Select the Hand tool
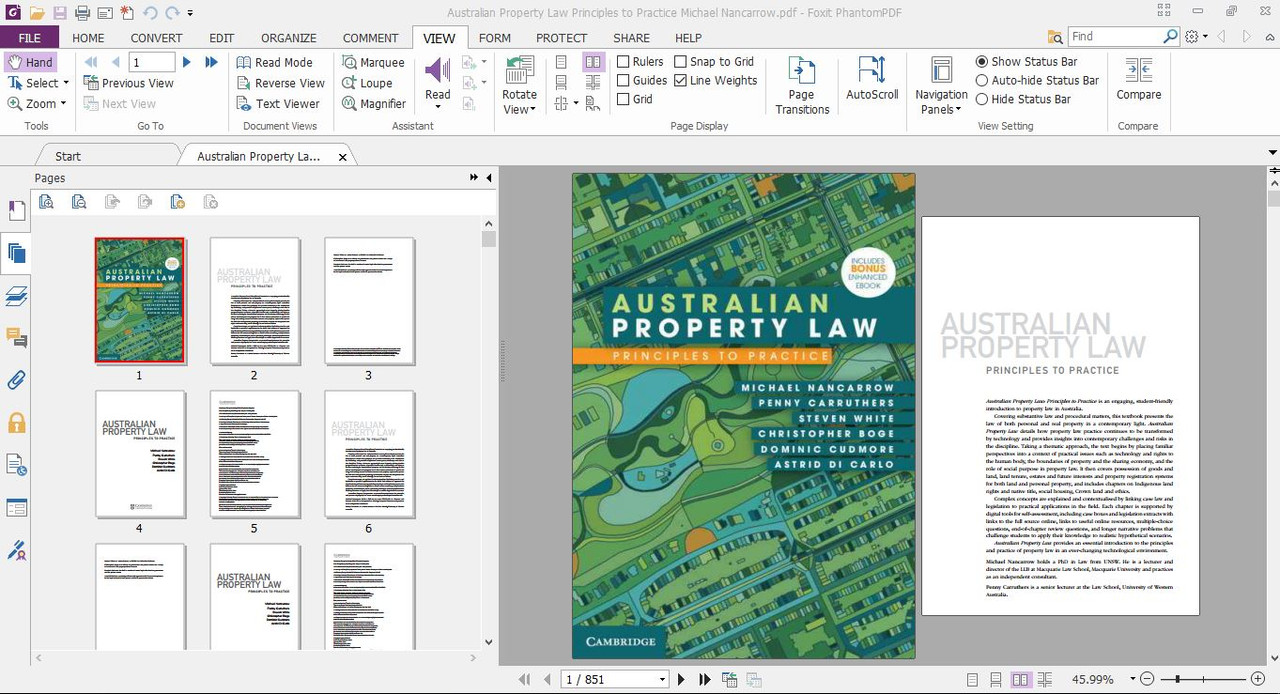Viewport: 1280px width, 694px height. (x=30, y=62)
